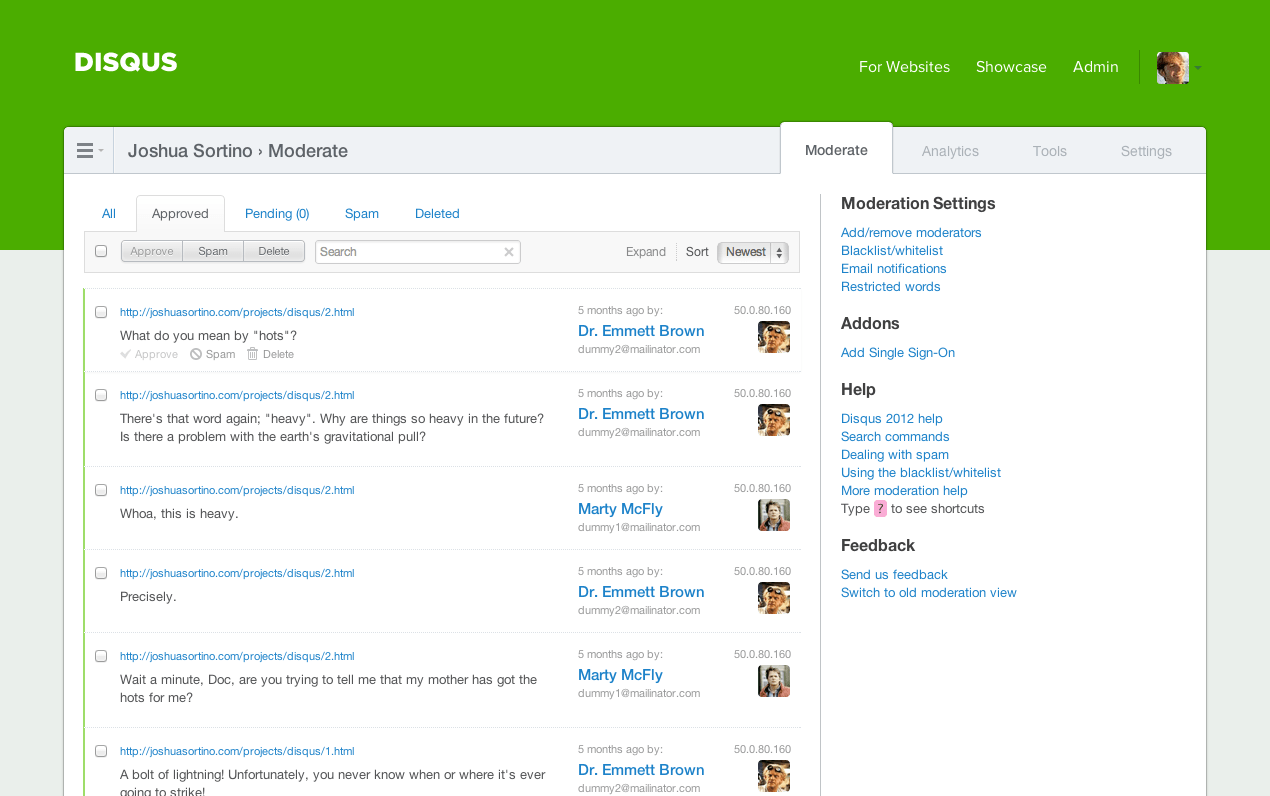Click the Approve button in bulk toolbar
This screenshot has width=1270, height=796.
152,251
